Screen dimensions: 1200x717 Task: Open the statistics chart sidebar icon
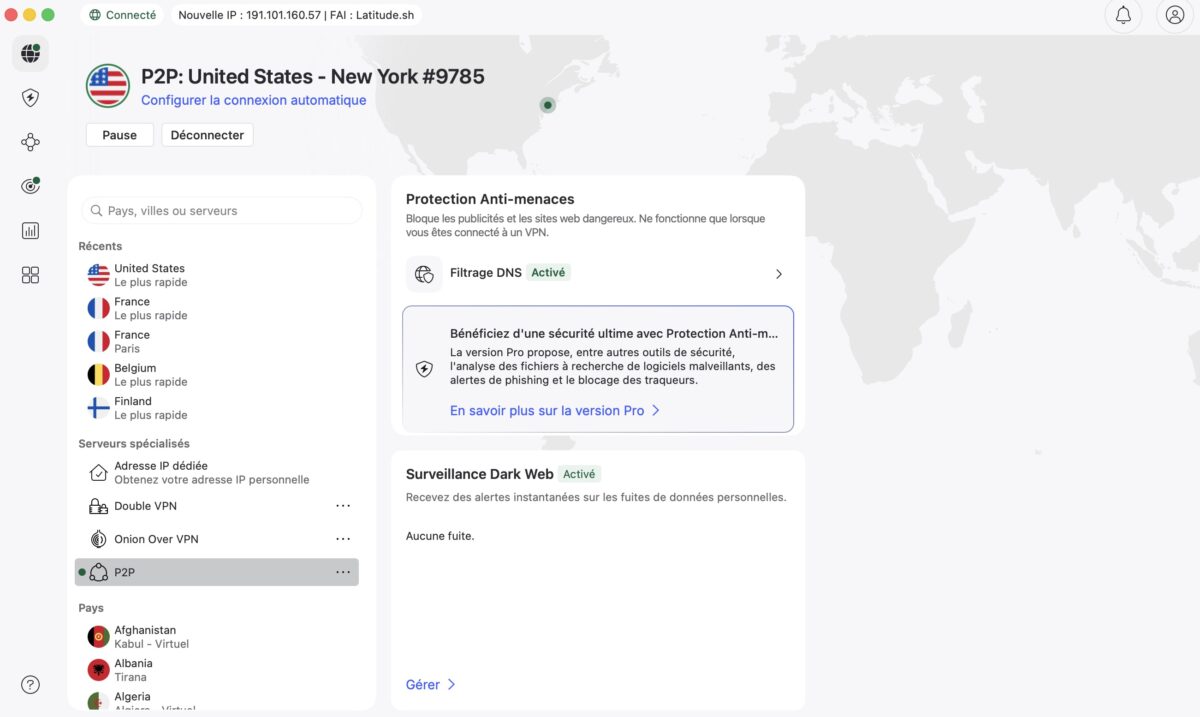tap(30, 231)
